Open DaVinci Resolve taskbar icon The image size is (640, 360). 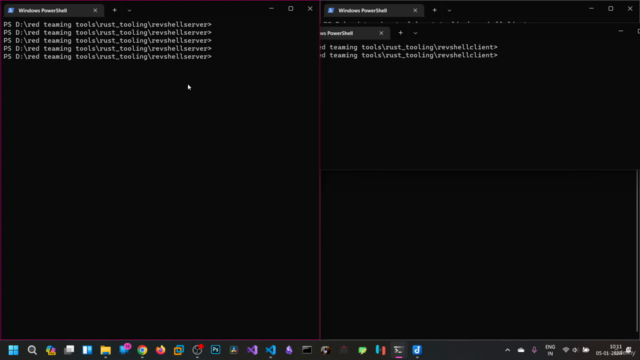pyautogui.click(x=234, y=350)
